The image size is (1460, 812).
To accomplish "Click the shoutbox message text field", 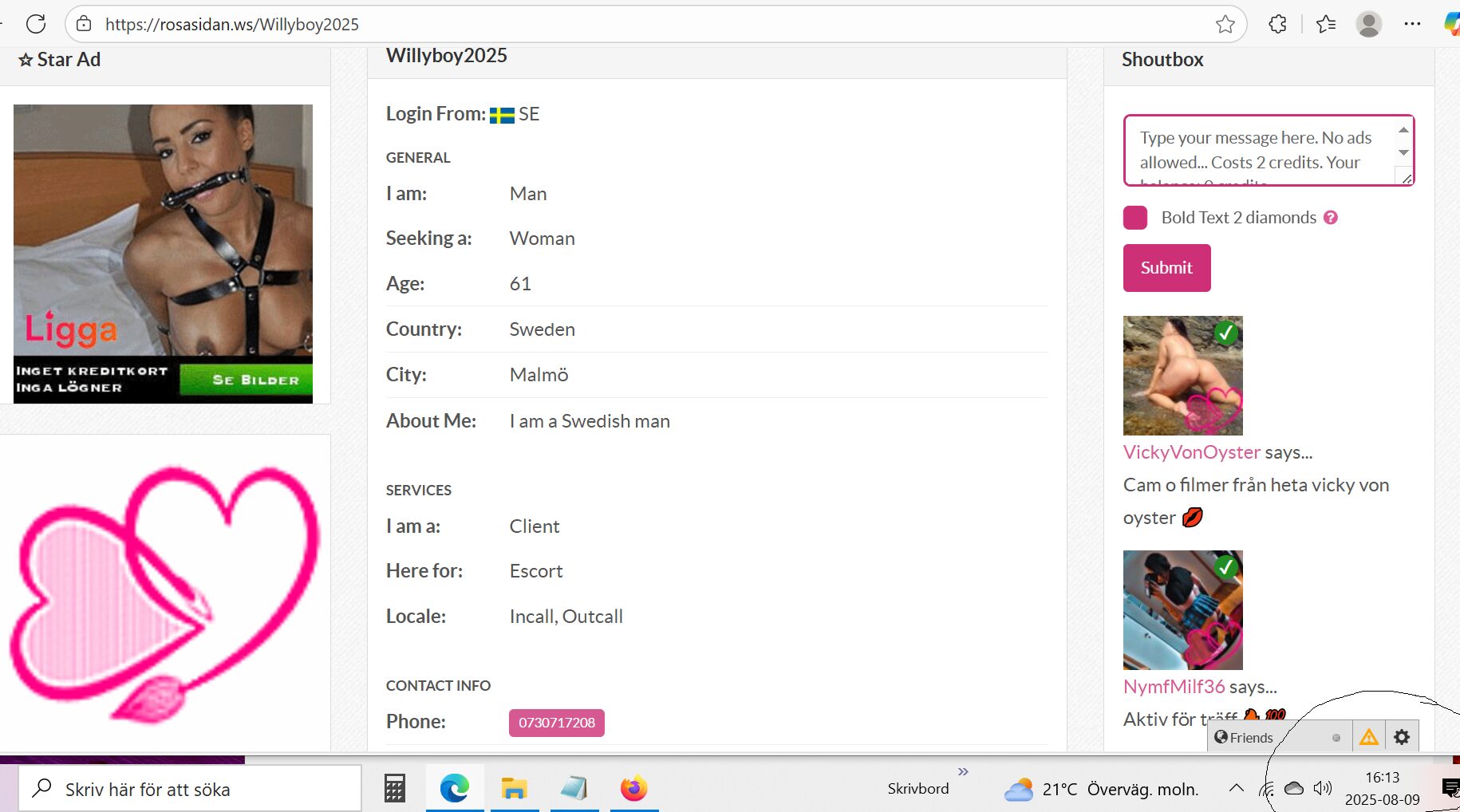I will [1261, 150].
